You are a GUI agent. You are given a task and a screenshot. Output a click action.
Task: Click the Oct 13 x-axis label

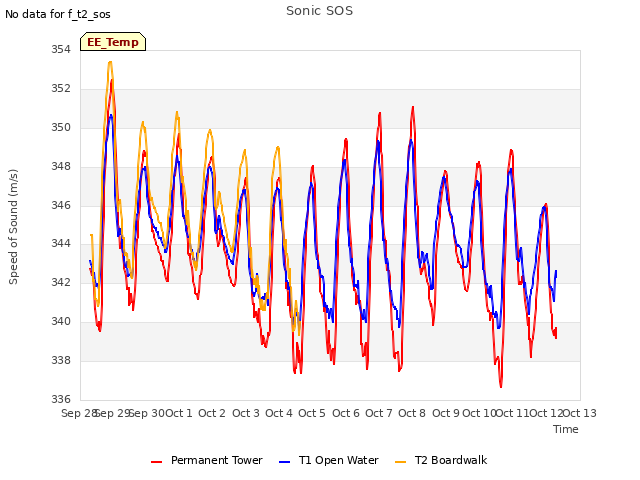[580, 413]
